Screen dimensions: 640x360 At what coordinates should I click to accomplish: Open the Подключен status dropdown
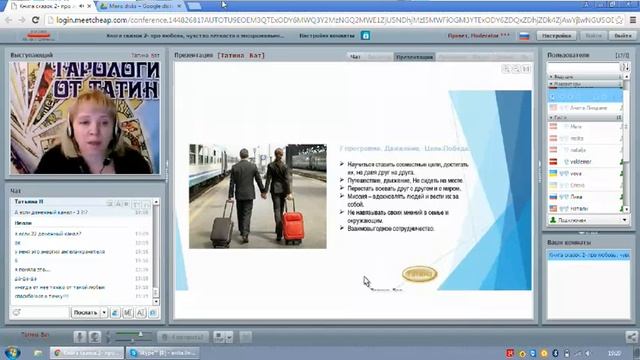coord(588,220)
